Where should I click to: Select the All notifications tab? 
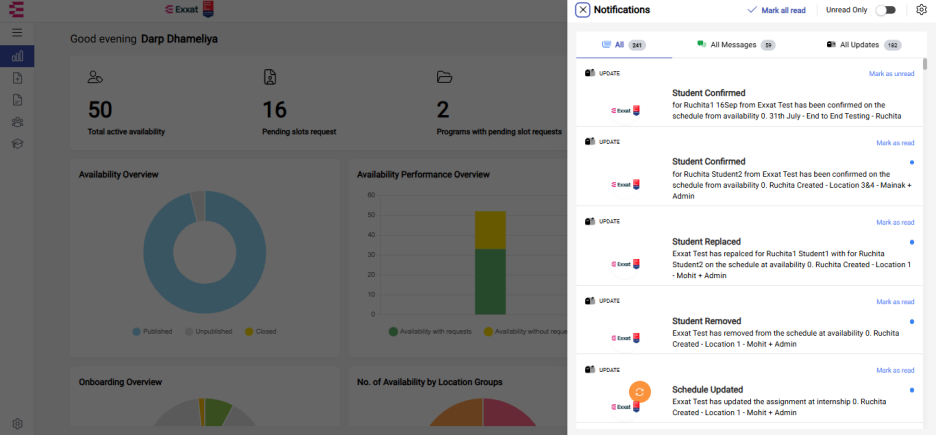click(x=624, y=45)
